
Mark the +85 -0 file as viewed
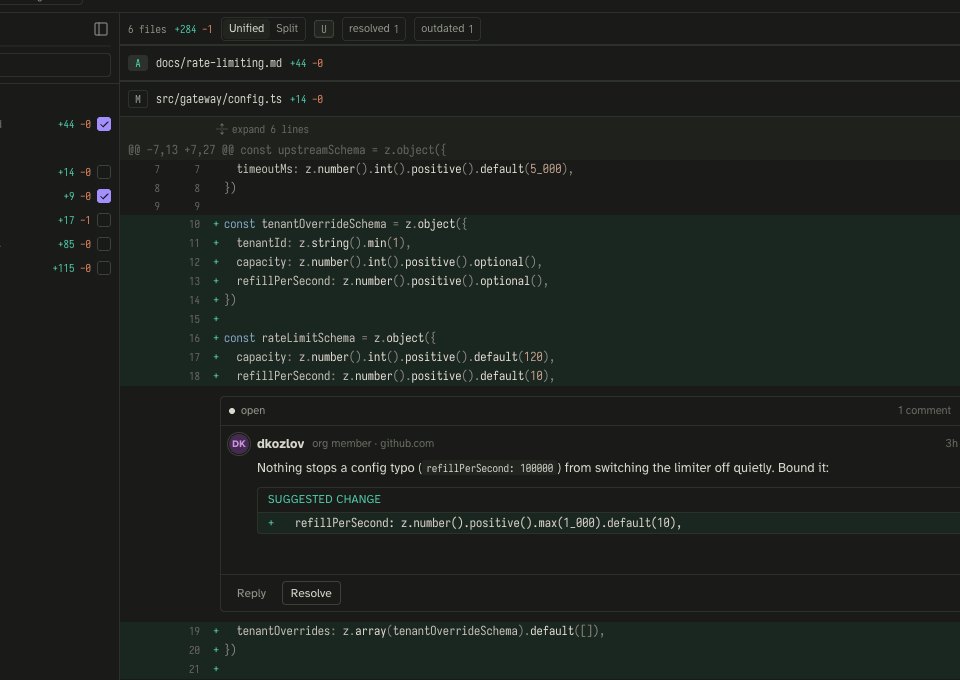pos(104,244)
